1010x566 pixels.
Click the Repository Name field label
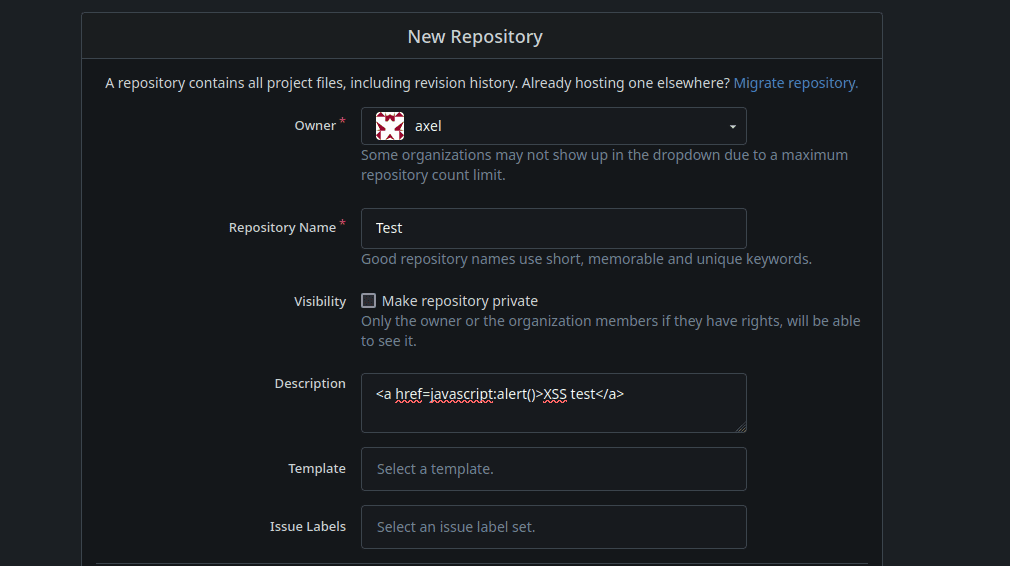[282, 228]
